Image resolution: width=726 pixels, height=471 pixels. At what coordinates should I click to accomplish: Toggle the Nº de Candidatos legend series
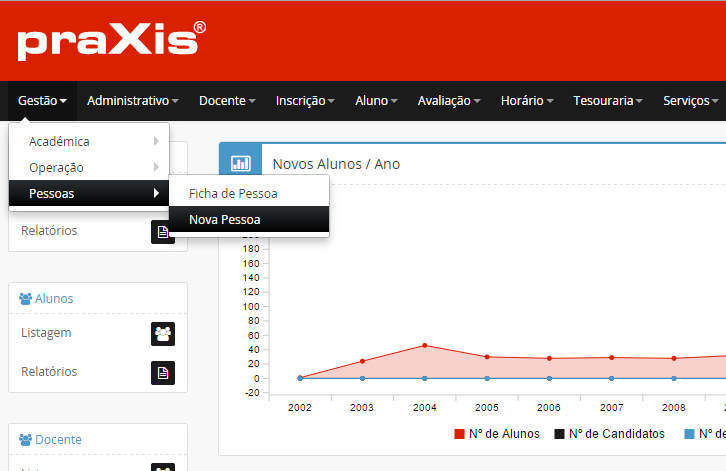(616, 434)
